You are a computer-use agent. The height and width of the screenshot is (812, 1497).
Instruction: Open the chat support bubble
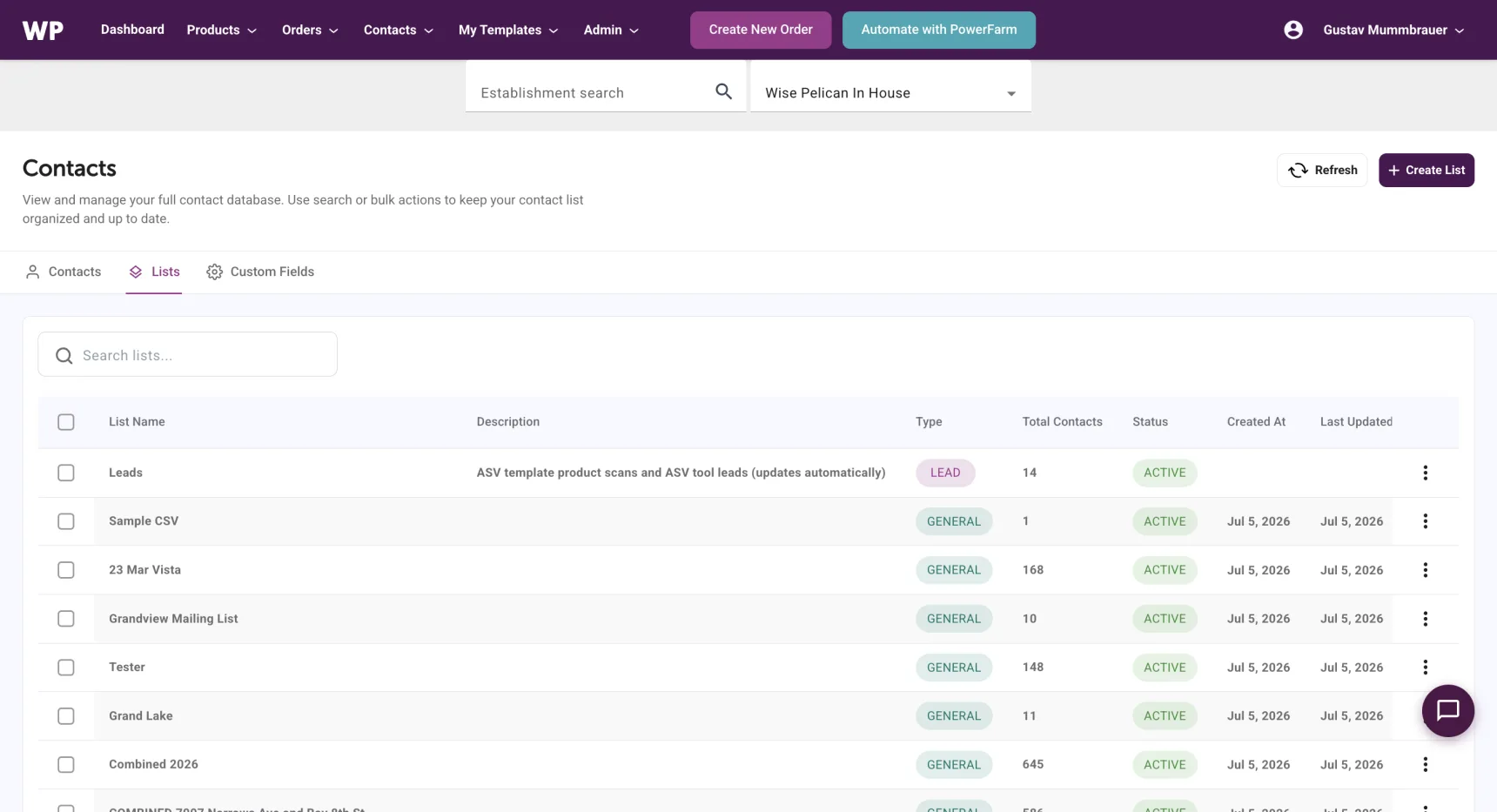click(x=1447, y=711)
